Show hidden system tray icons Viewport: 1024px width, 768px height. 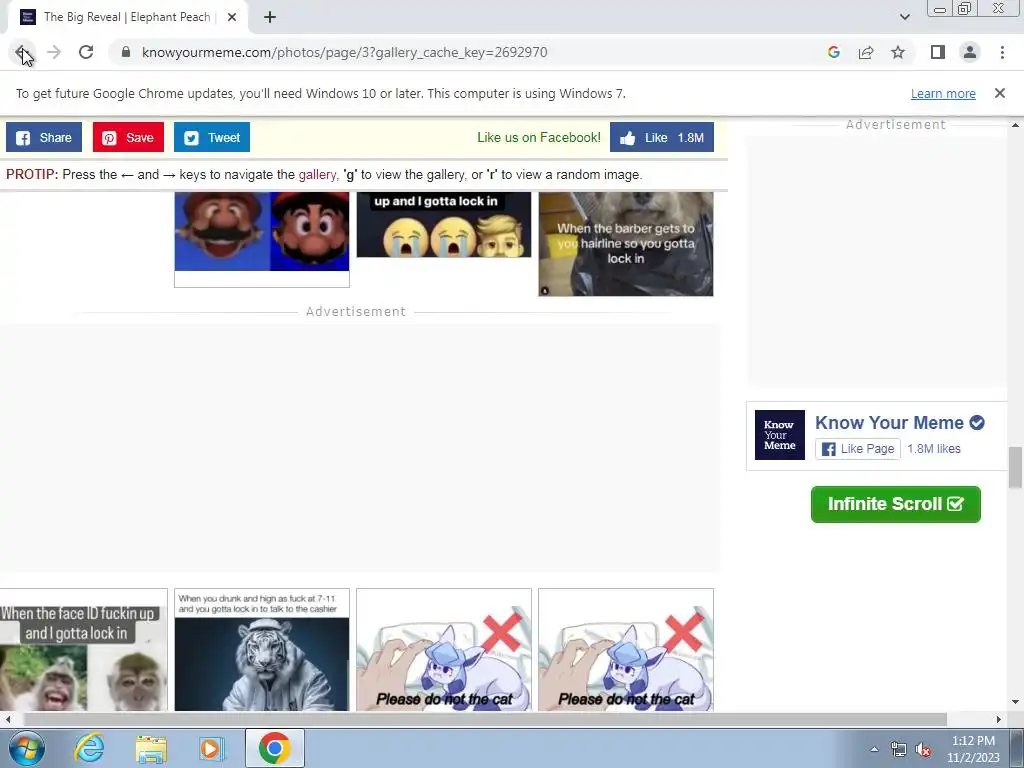[x=874, y=749]
